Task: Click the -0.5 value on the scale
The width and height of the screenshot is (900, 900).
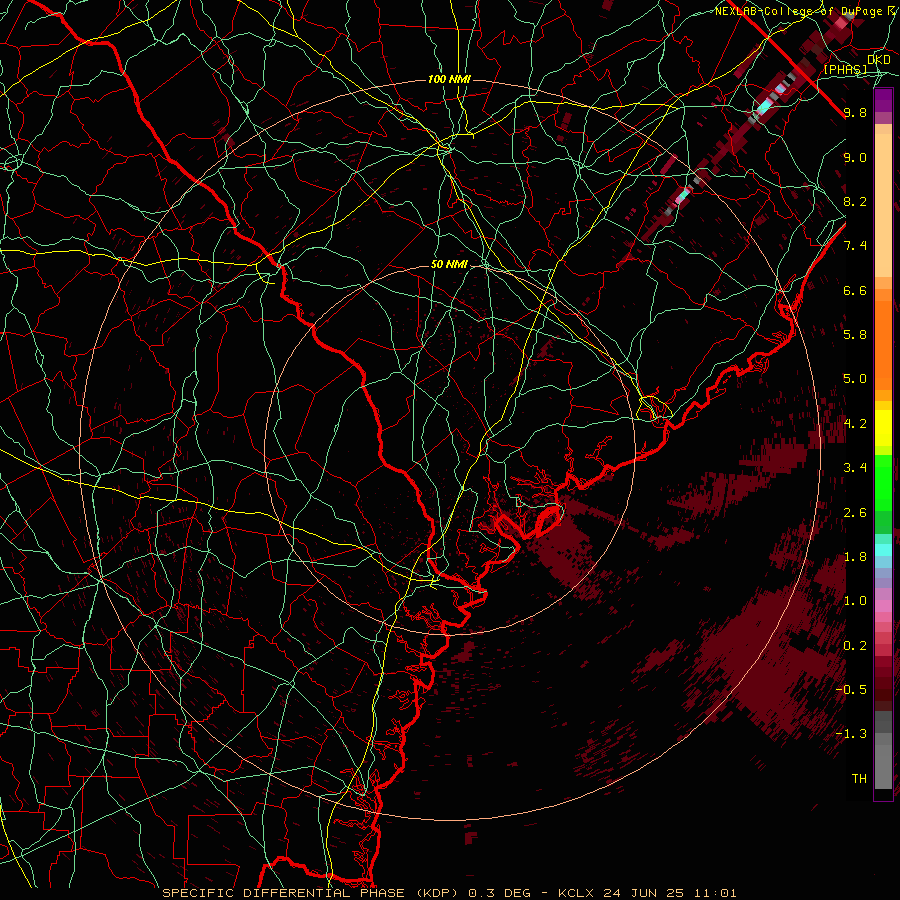Action: [851, 689]
